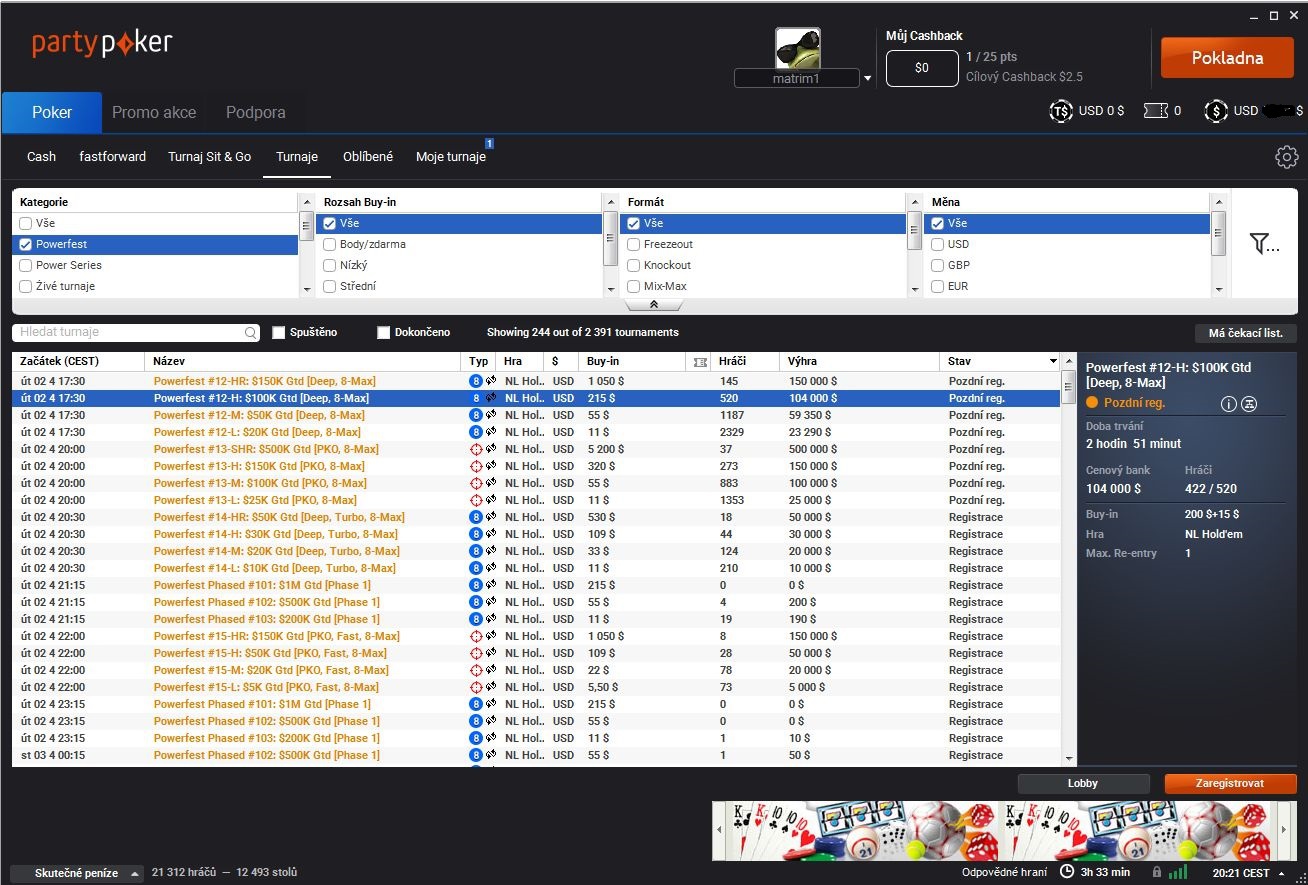The image size is (1308, 885).
Task: Click the tournament dollars T$ chip icon
Action: click(x=1061, y=111)
